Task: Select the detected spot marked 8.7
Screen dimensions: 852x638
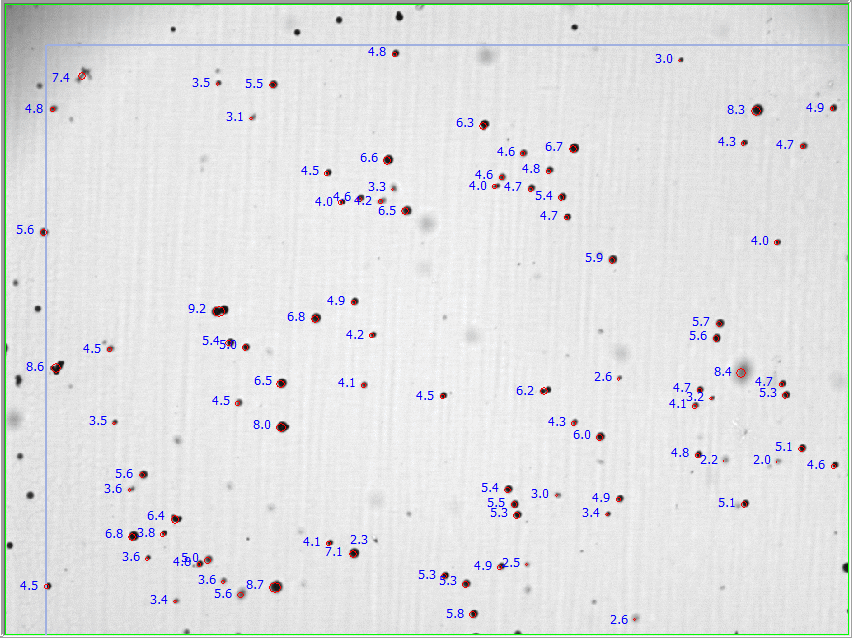Action: pyautogui.click(x=276, y=586)
